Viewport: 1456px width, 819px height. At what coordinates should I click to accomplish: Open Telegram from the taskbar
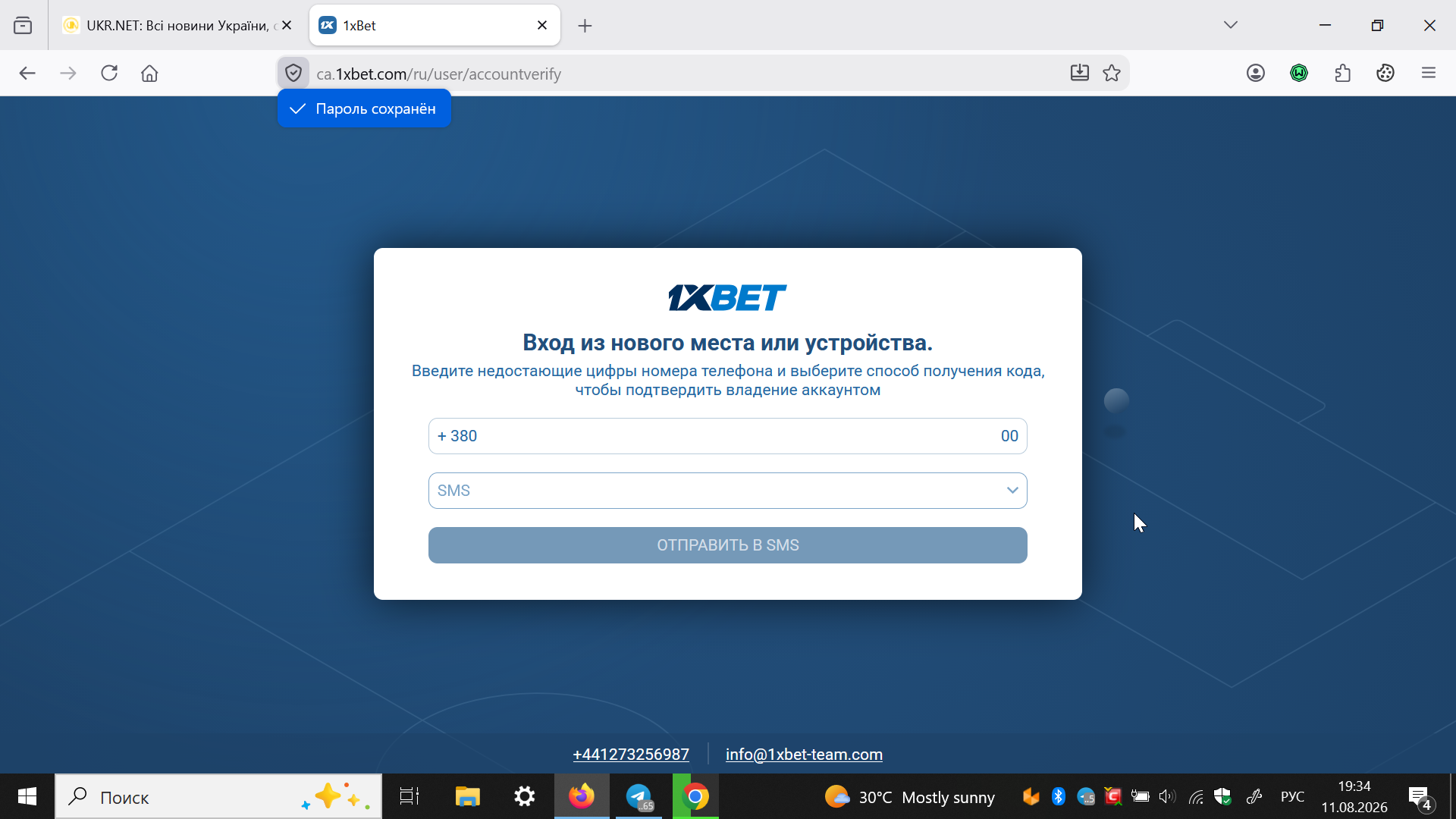639,796
